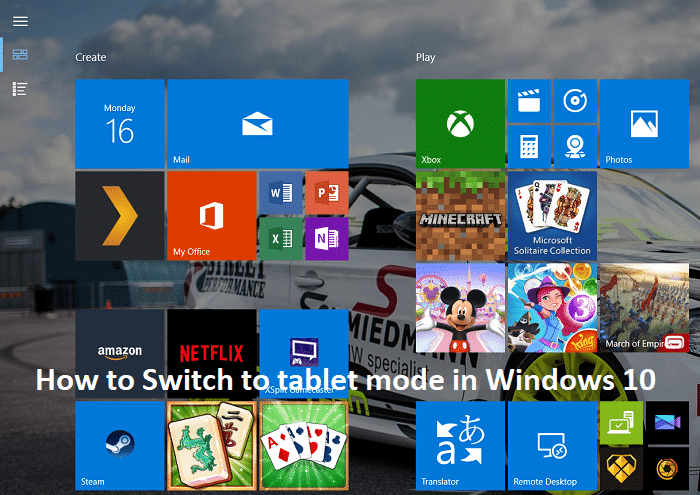This screenshot has height=495, width=700.
Task: Open the Netflix tile
Action: (211, 351)
